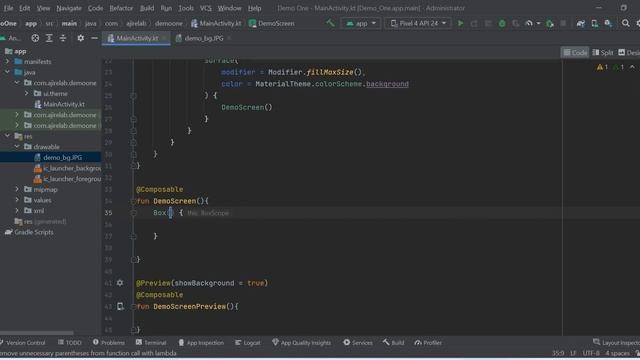This screenshot has height=360, width=640.
Task: Click the LF line separator status entry
Action: (x=573, y=353)
